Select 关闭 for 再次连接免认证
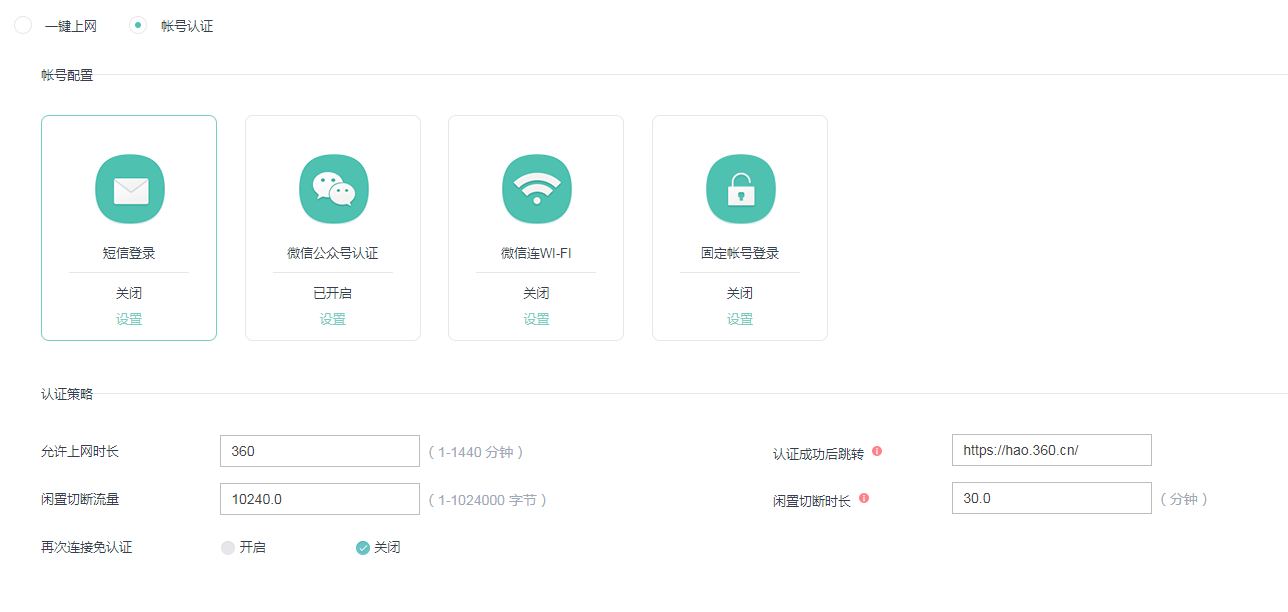Screen dimensions: 1288x612 tap(362, 547)
